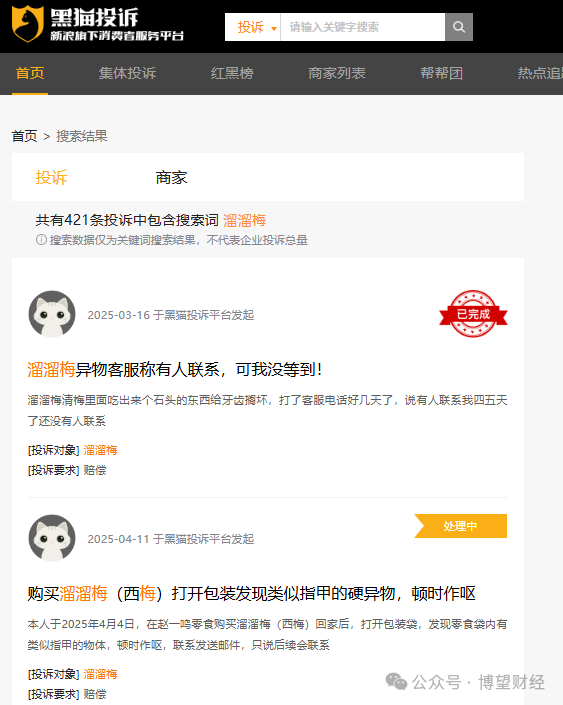This screenshot has width=563, height=705.
Task: Go to 集体投诉 in the nav bar
Action: 127,73
